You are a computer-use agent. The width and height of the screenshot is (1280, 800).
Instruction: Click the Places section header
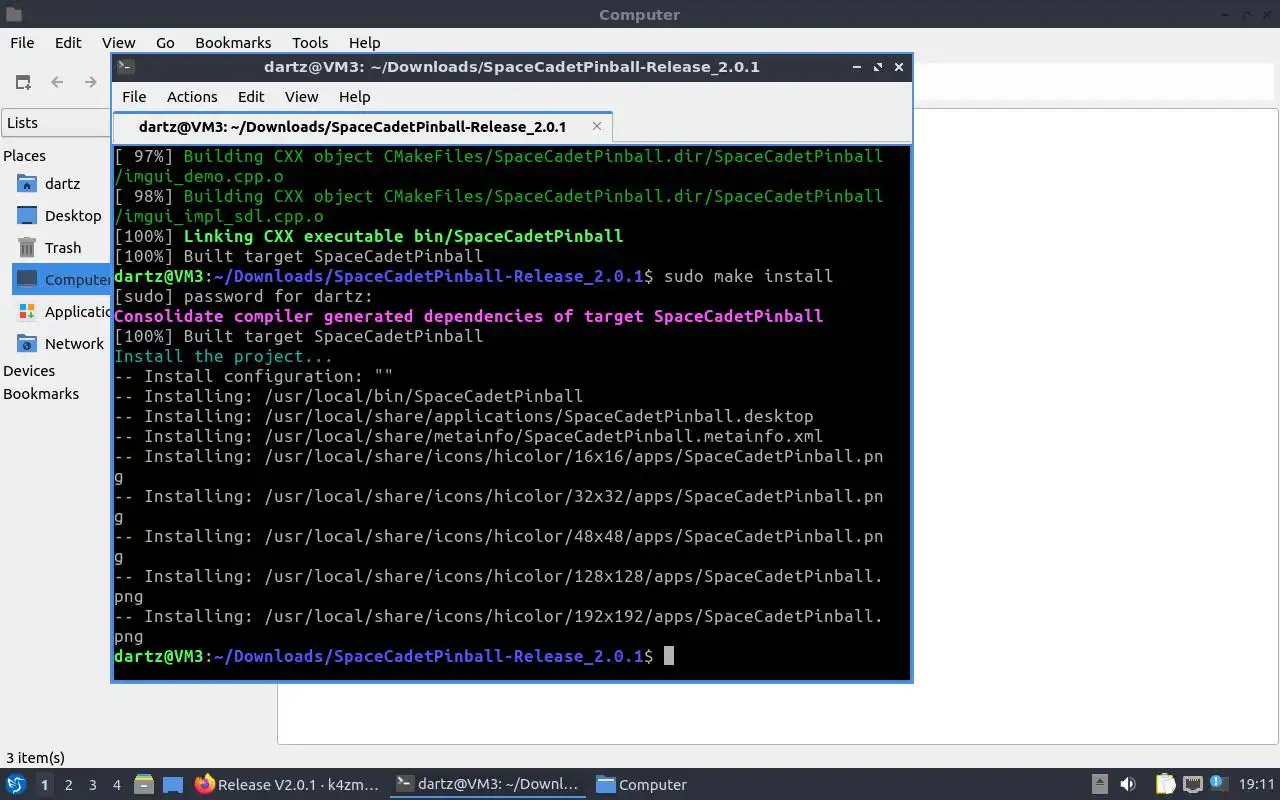click(24, 156)
